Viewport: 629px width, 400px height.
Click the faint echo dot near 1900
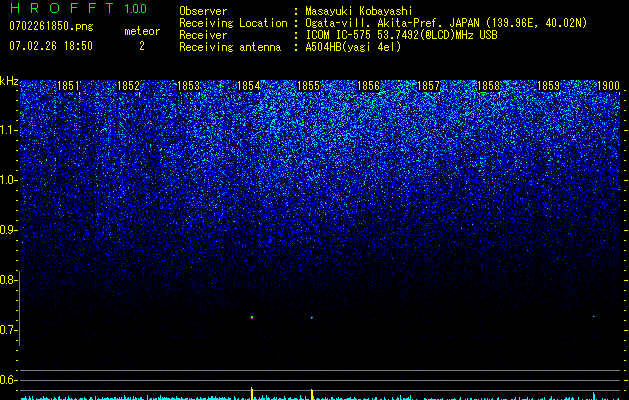(x=594, y=317)
